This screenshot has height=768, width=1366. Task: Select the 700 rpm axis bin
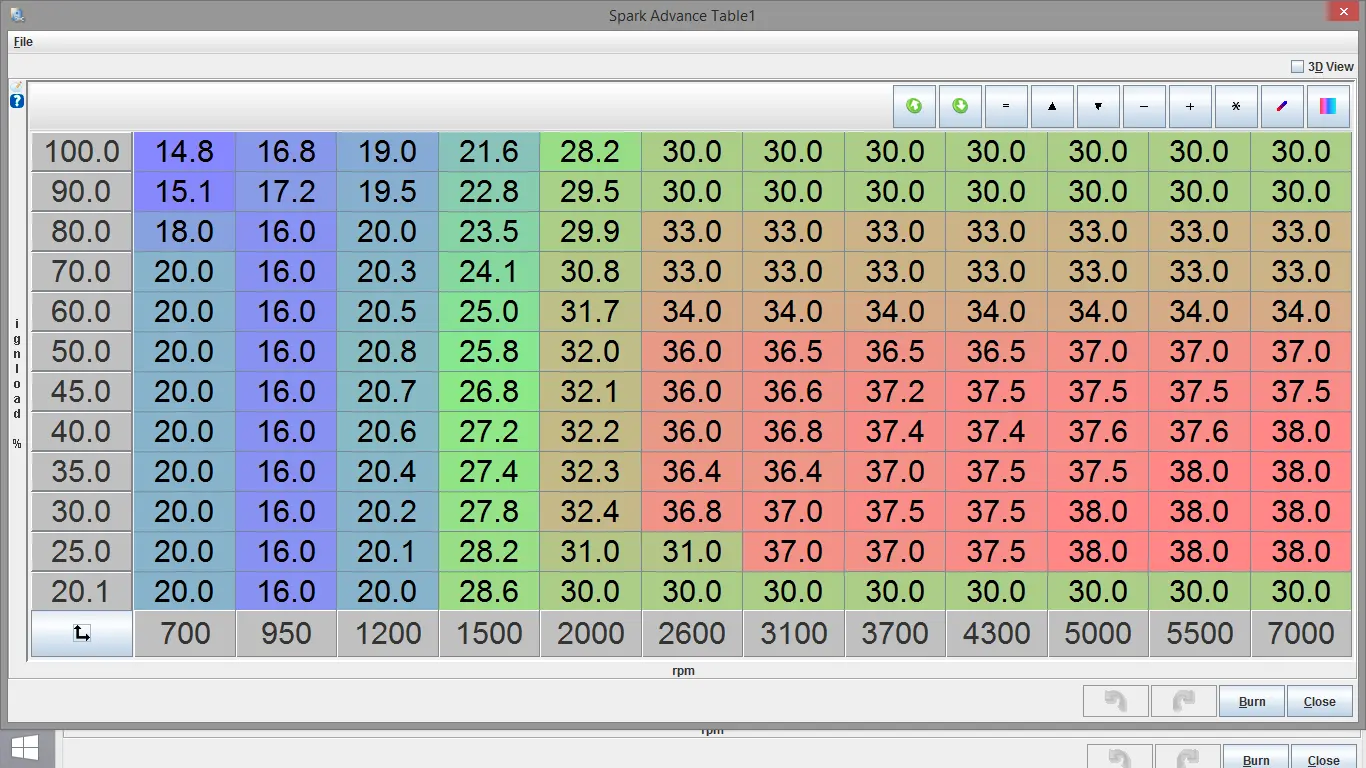pos(185,633)
